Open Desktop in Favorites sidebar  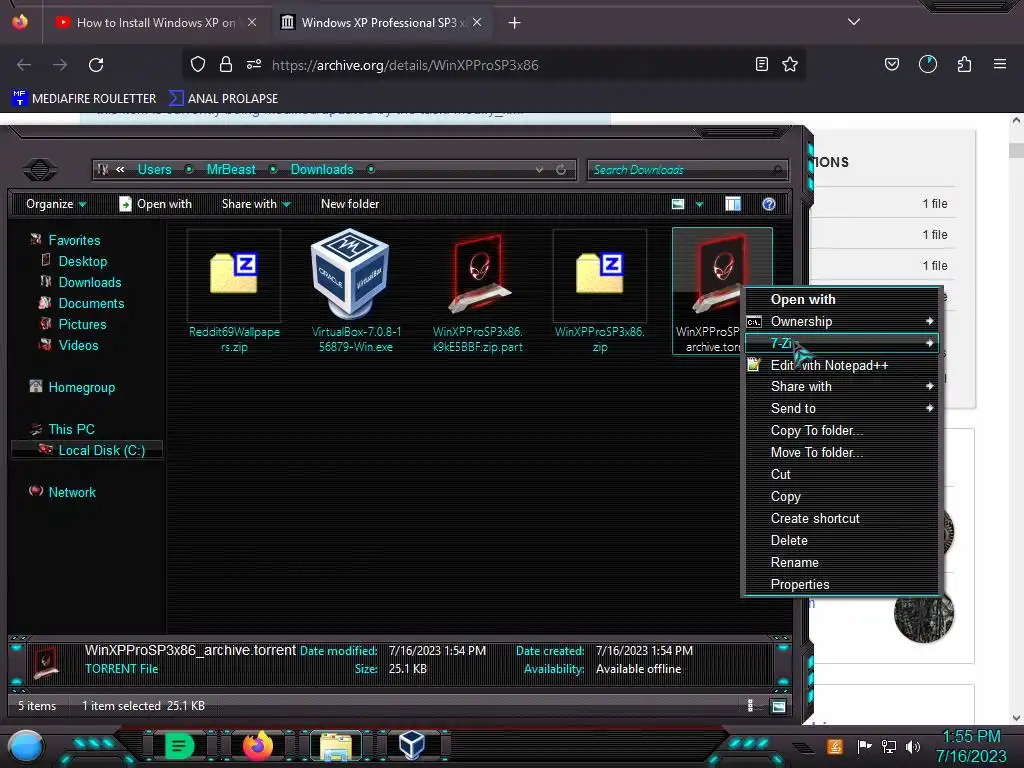coord(83,261)
